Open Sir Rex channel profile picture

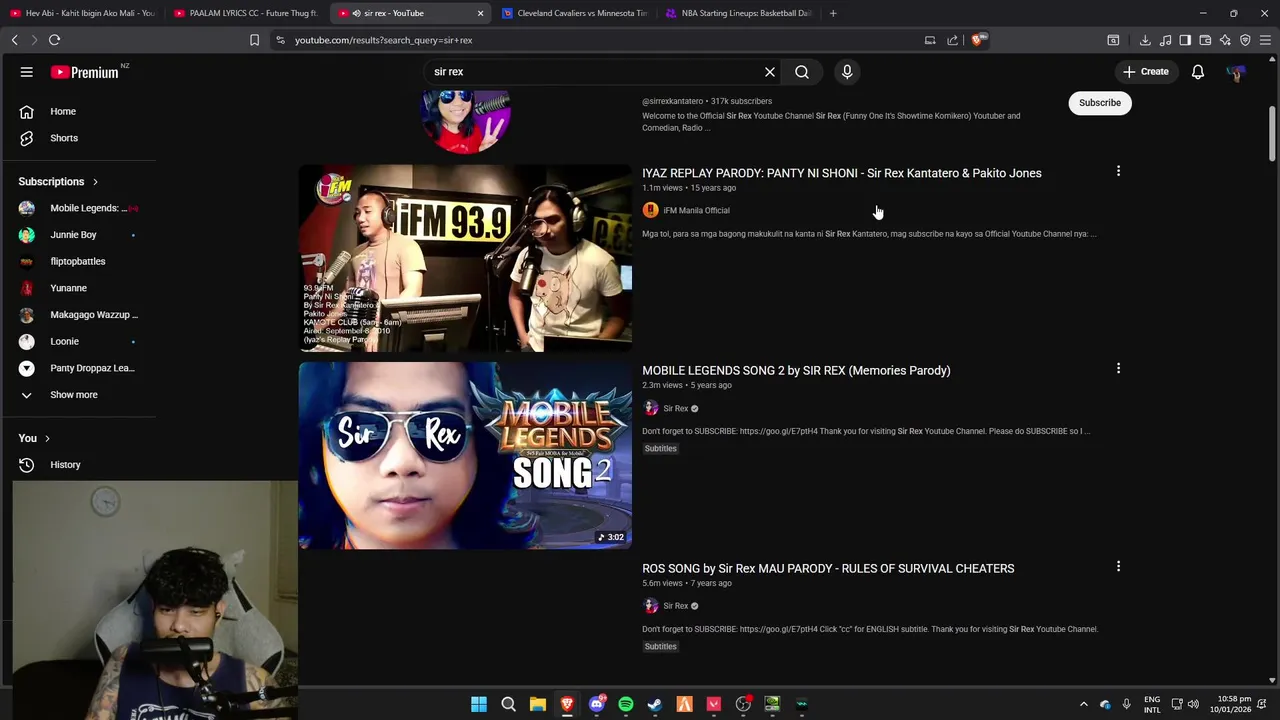pos(465,120)
